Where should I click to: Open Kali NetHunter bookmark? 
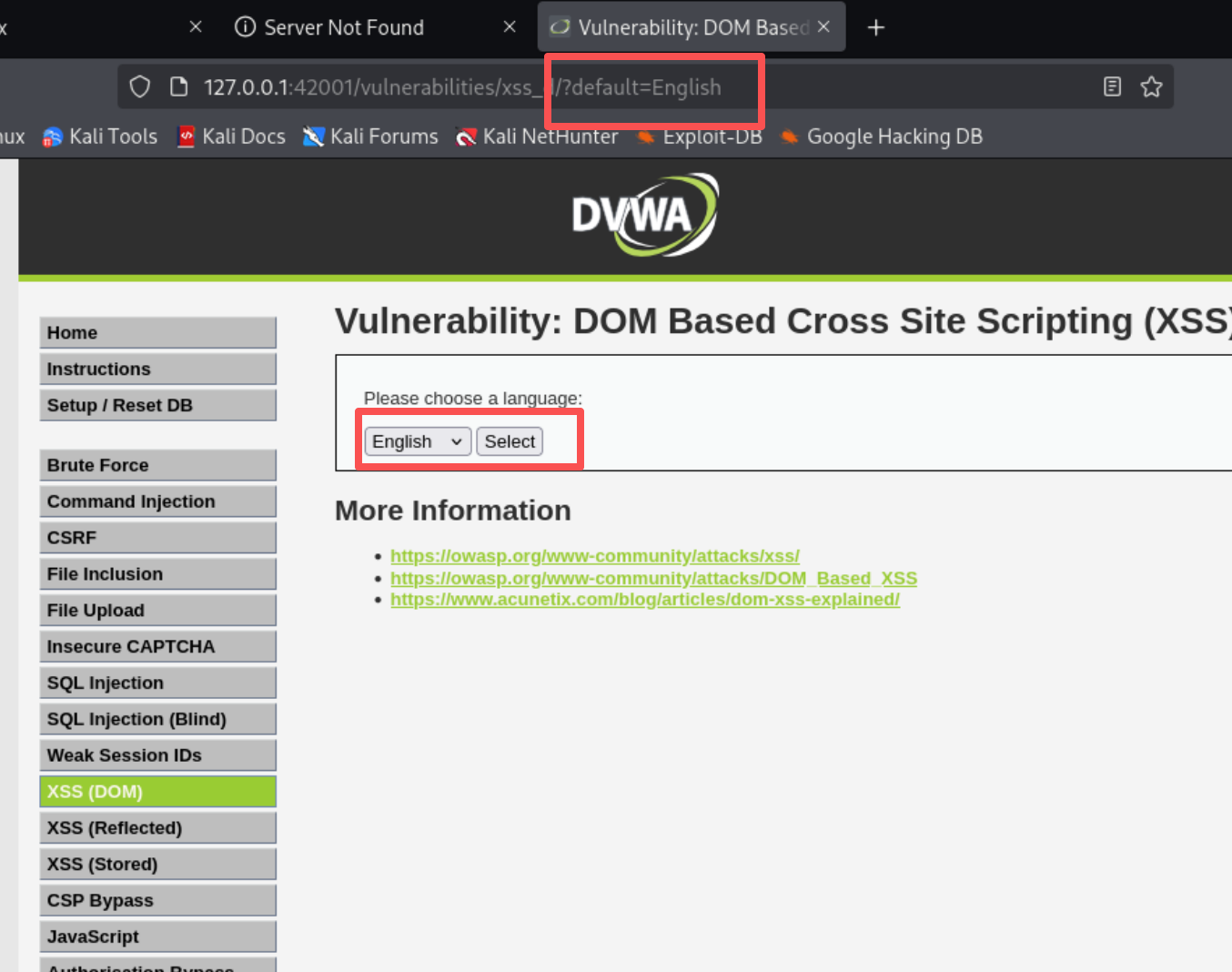click(537, 137)
